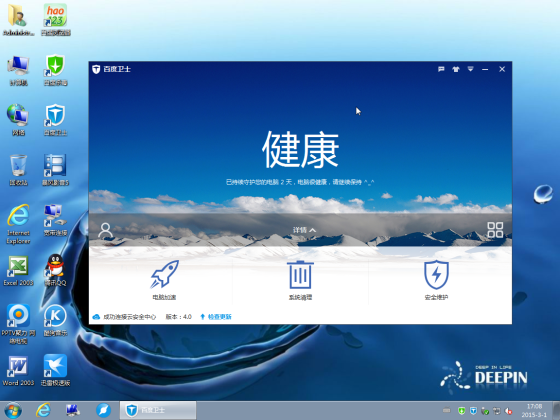Select the Administrator folder desktop icon
560x420 pixels.
pos(18,20)
